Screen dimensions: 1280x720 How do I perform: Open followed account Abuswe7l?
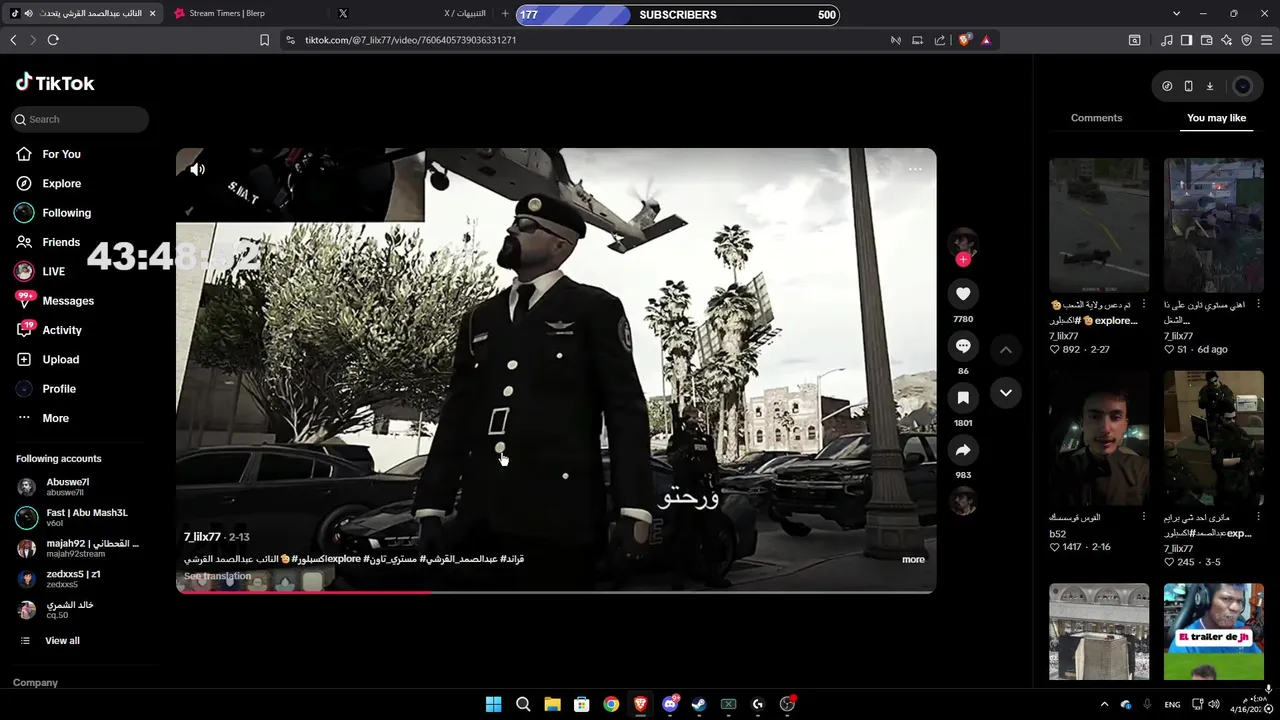tap(80, 487)
